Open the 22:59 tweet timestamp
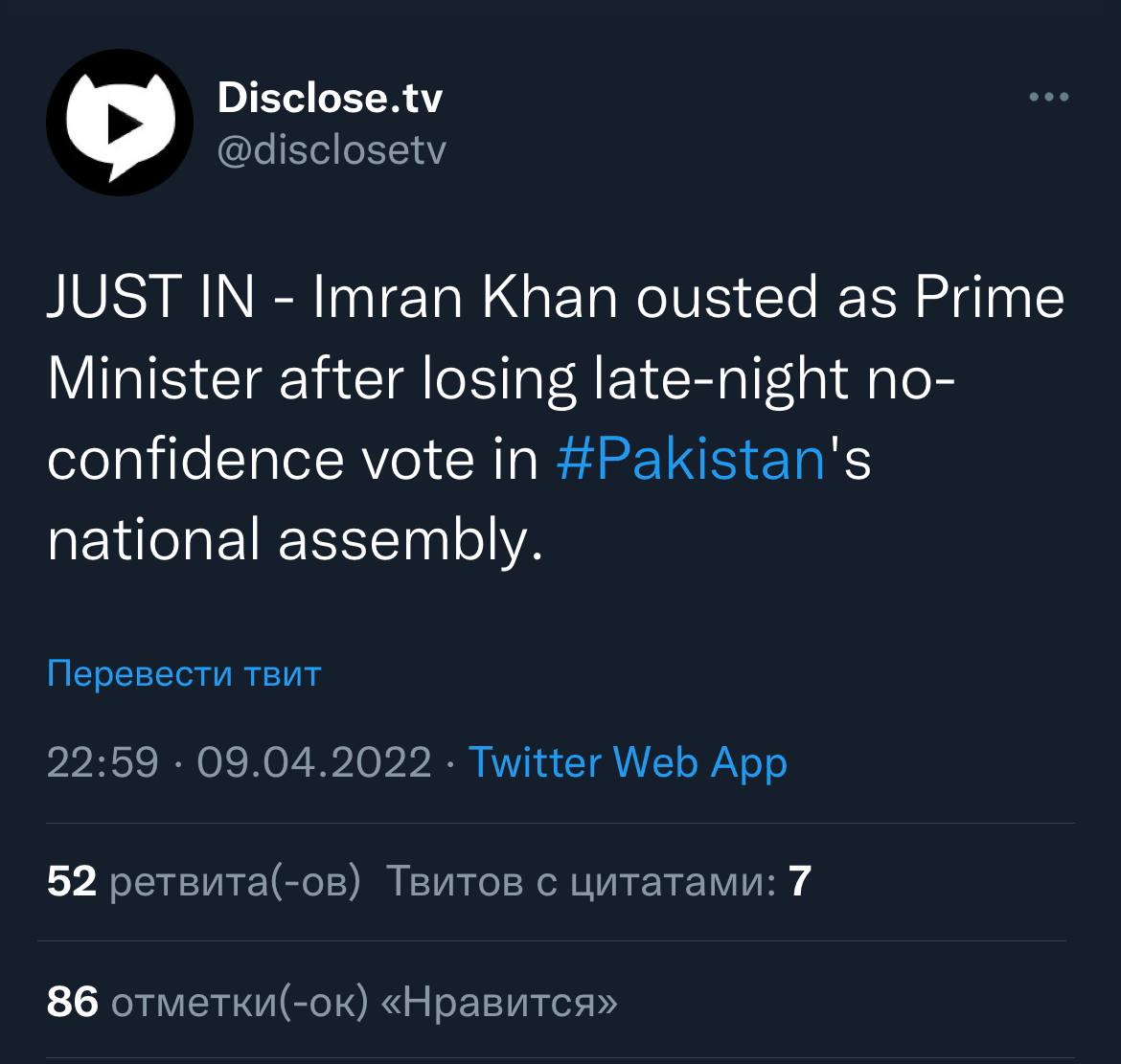The image size is (1121, 1064). pos(103,762)
